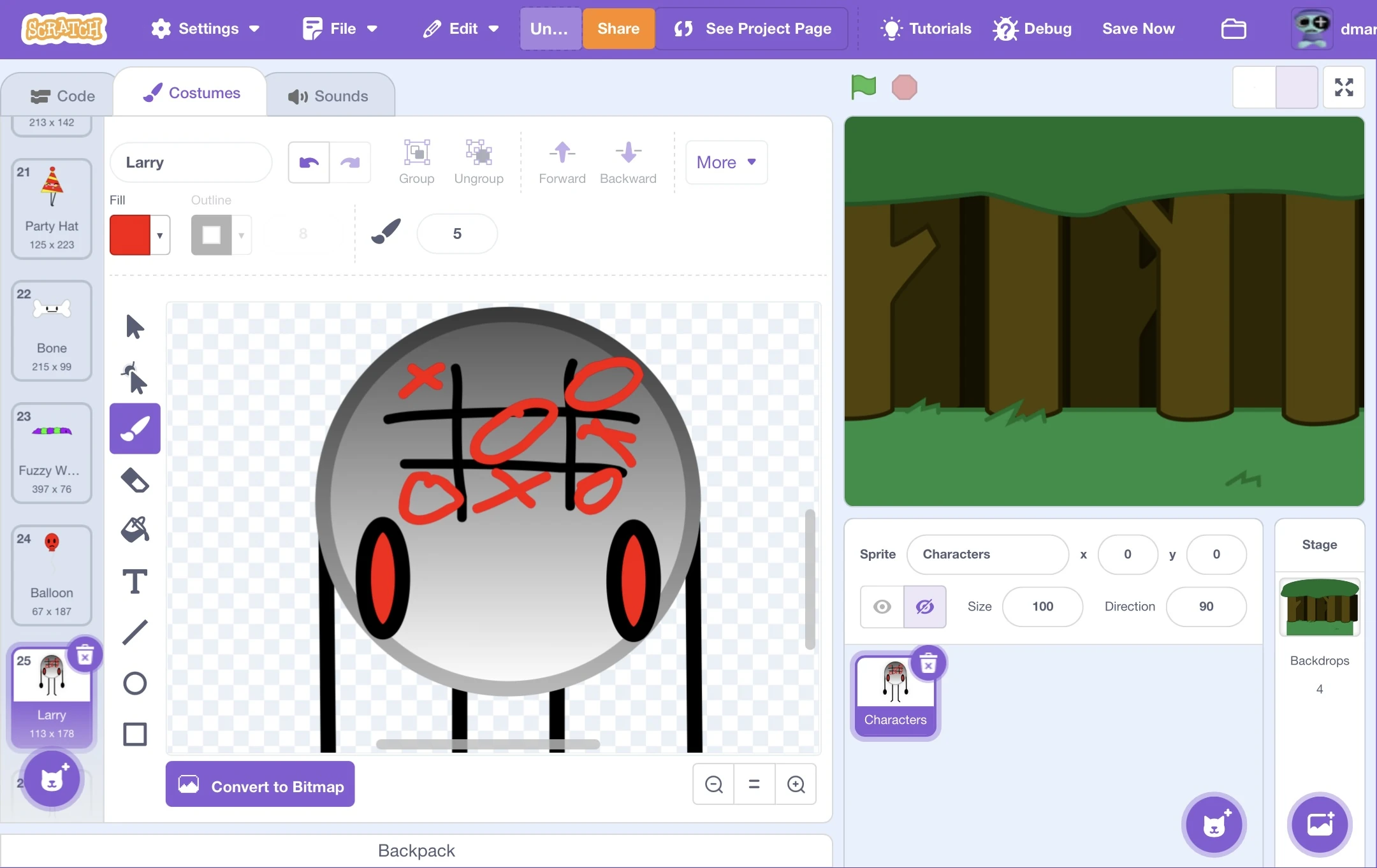The height and width of the screenshot is (868, 1377).
Task: Select the Circle tool
Action: coord(134,683)
